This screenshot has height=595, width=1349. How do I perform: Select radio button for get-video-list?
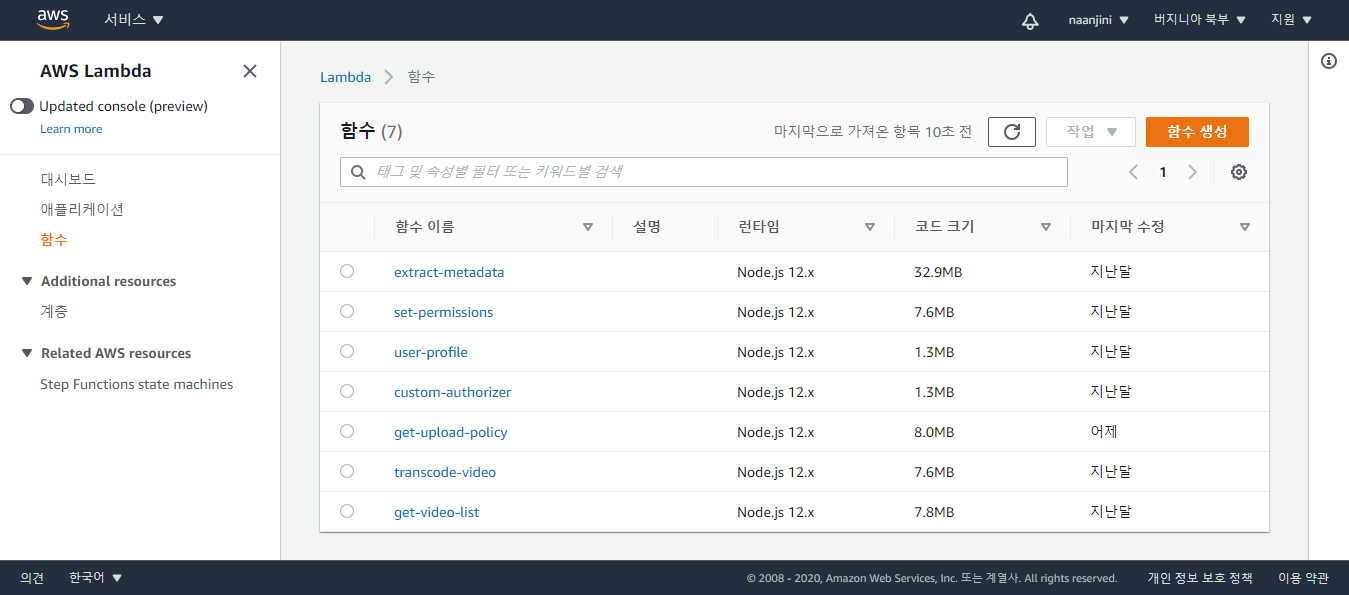pyautogui.click(x=347, y=511)
